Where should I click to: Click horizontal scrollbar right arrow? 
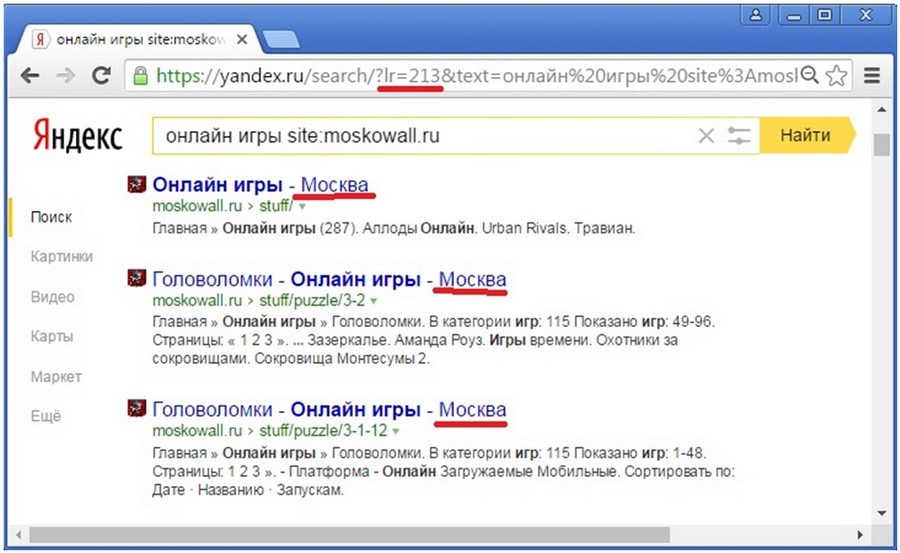click(860, 535)
